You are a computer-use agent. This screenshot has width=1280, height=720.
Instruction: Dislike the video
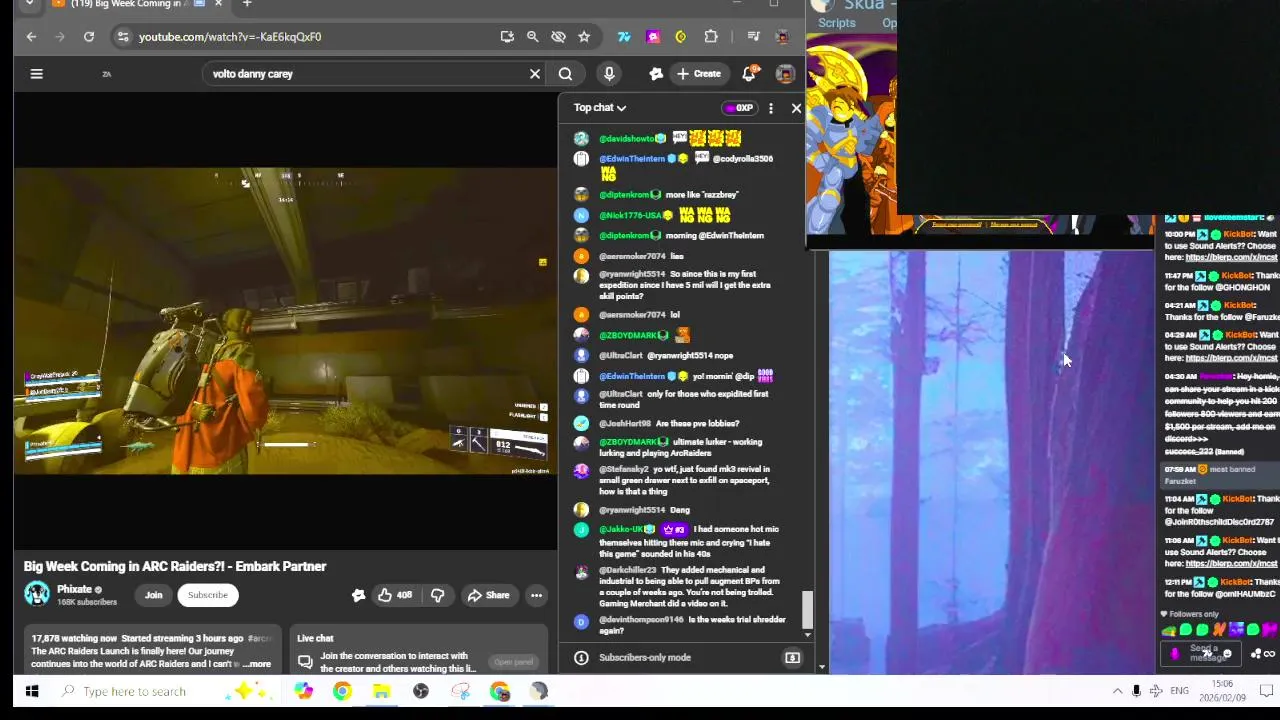pos(437,595)
